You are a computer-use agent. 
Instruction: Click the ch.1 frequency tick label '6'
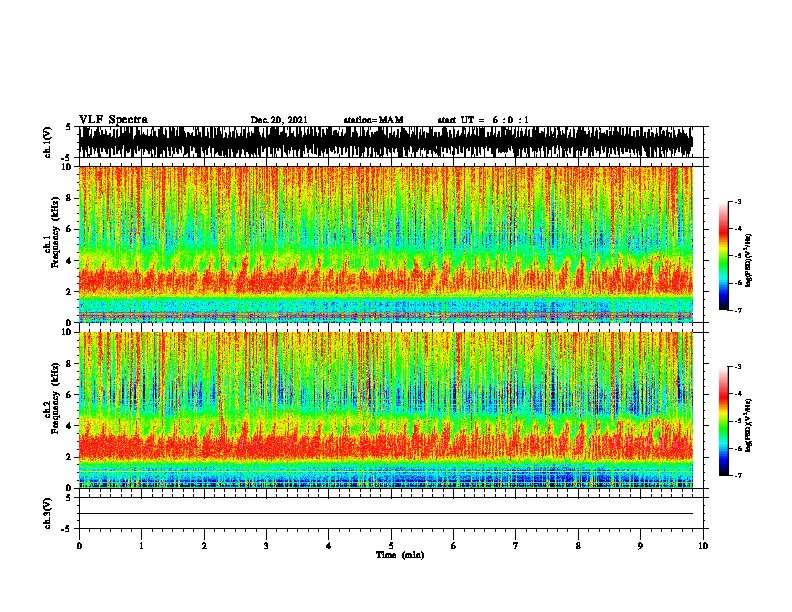click(69, 229)
